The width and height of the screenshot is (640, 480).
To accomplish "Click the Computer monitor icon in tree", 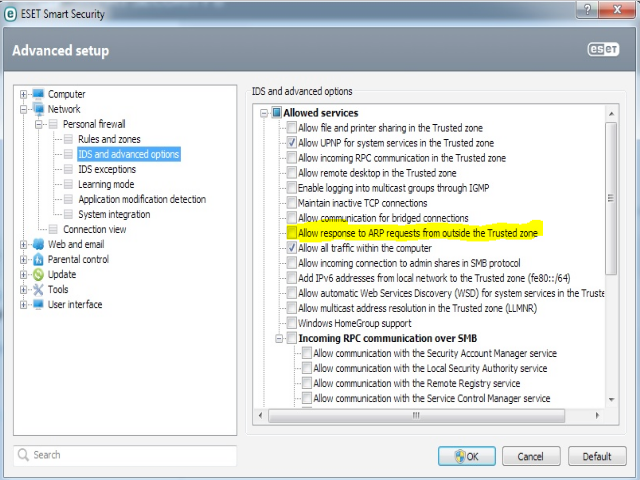I will pyautogui.click(x=38, y=94).
